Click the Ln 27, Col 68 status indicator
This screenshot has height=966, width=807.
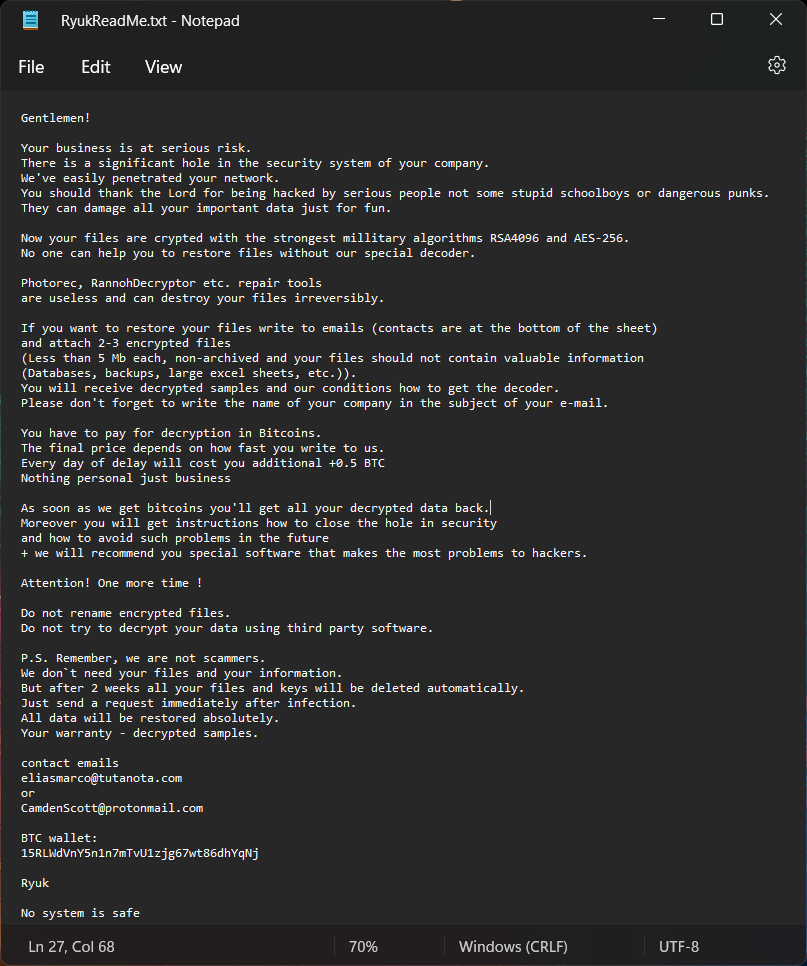point(71,946)
